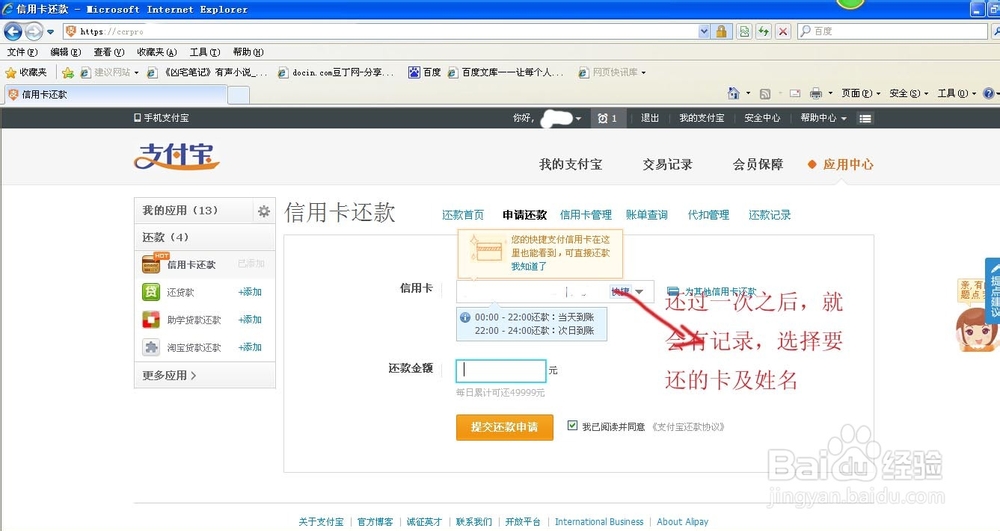Click the Home icon in command bar
1000x531 pixels.
733,94
